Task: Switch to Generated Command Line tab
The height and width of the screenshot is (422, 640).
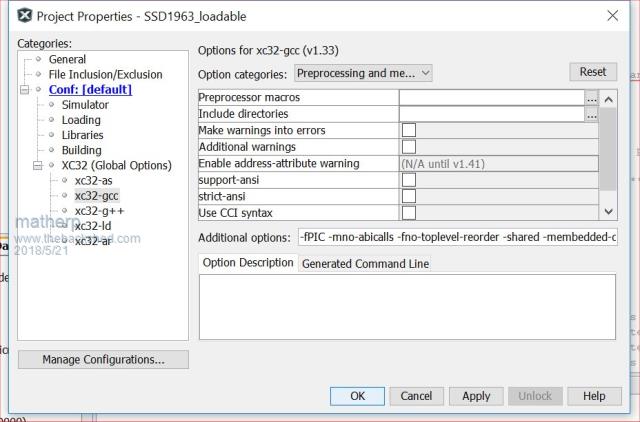Action: pos(365,264)
